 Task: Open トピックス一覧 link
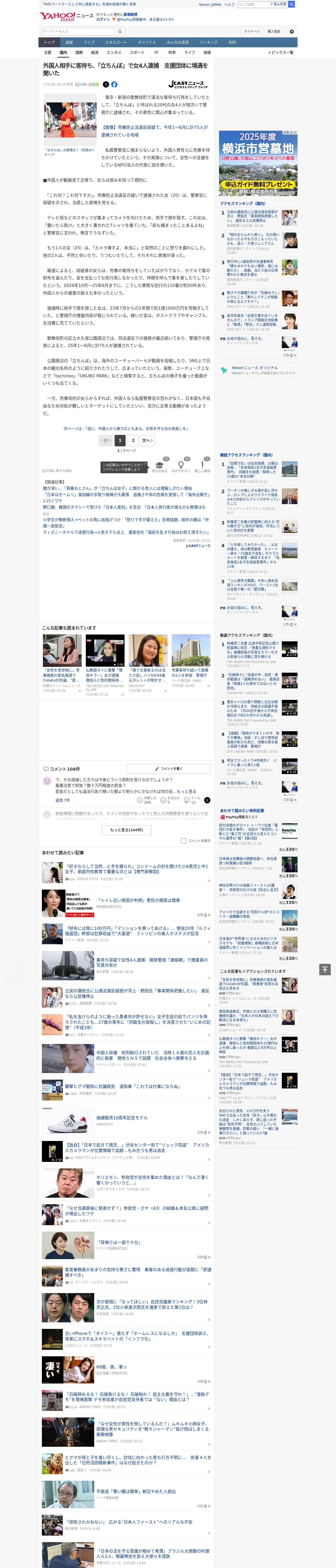281,52
